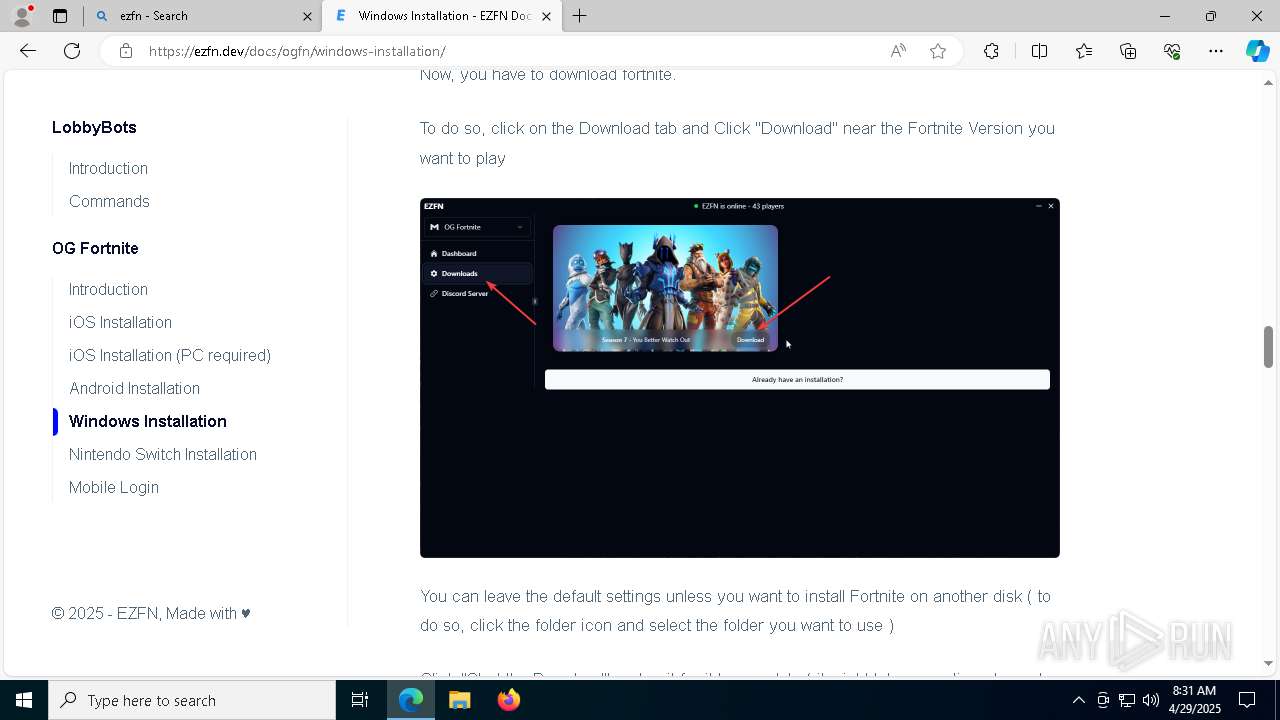Refresh the current page
This screenshot has height=720, width=1280.
point(72,51)
